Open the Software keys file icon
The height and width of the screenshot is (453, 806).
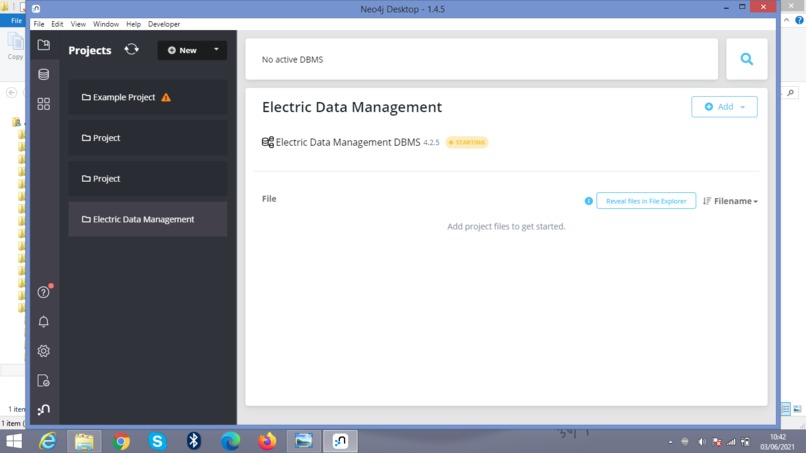[x=44, y=381]
